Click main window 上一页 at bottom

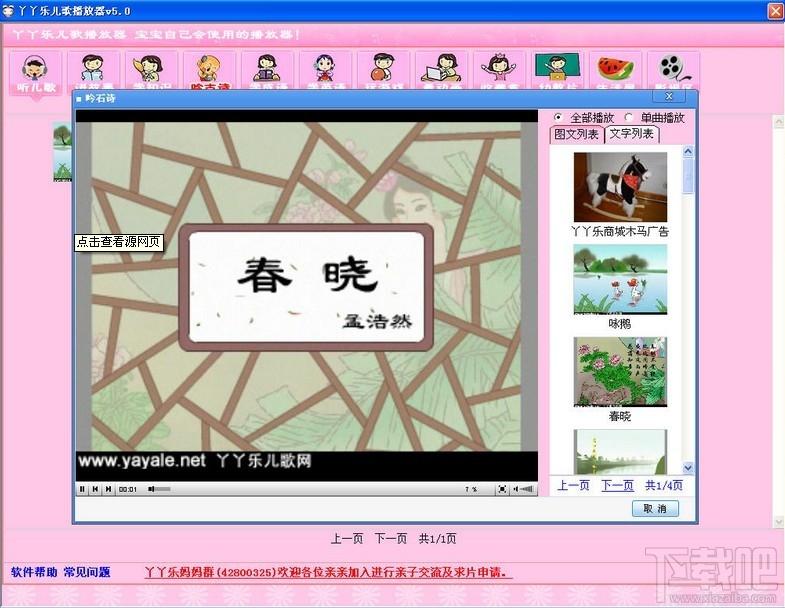coord(346,539)
